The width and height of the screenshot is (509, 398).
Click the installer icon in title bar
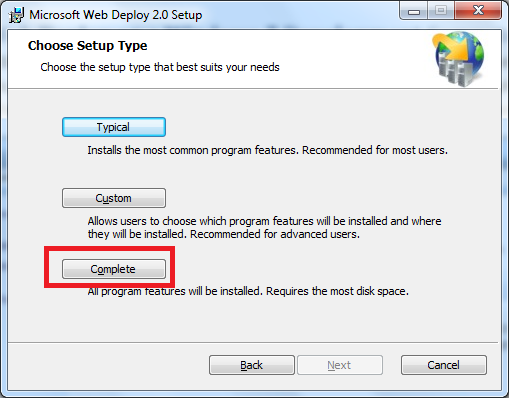[x=16, y=15]
